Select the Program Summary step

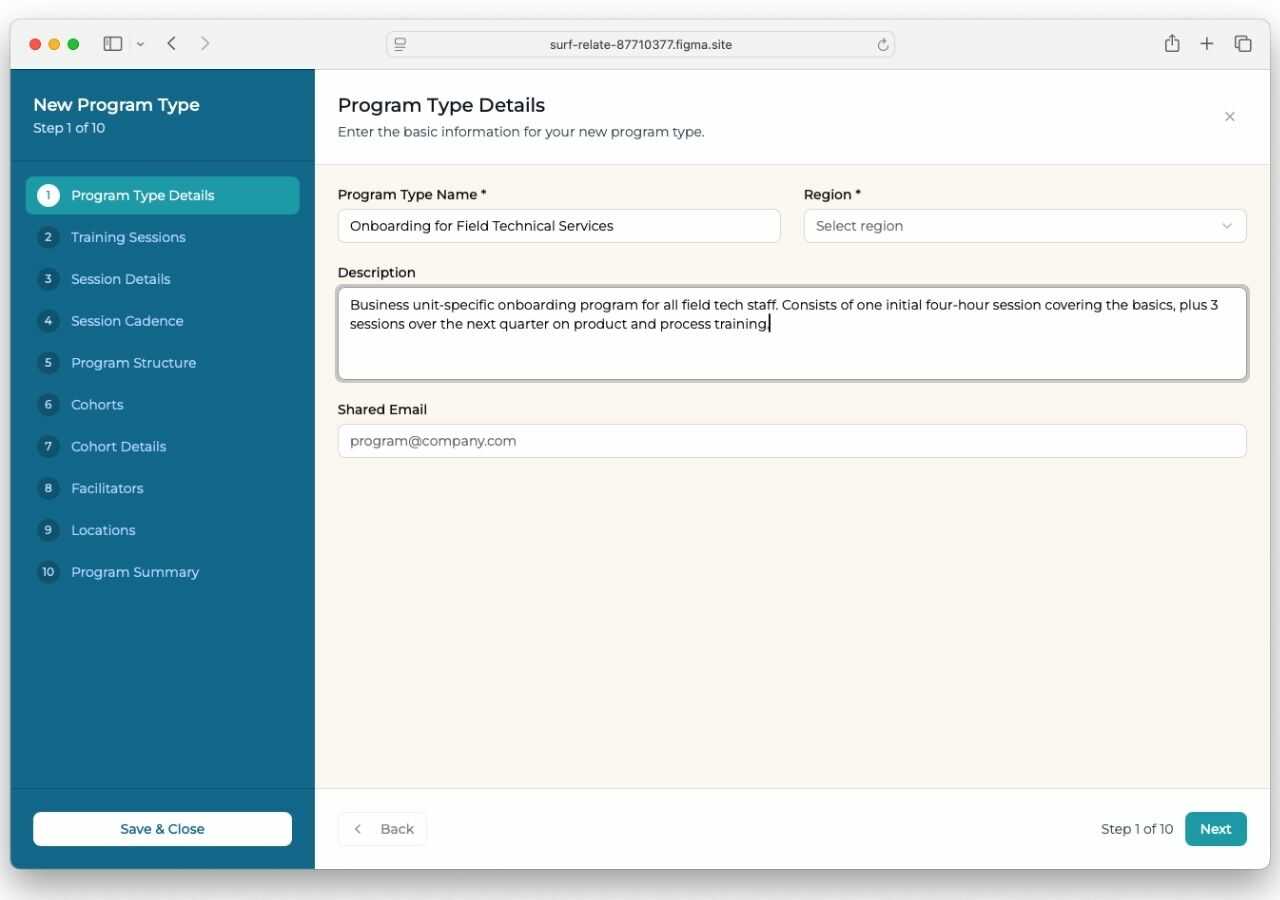(x=135, y=572)
